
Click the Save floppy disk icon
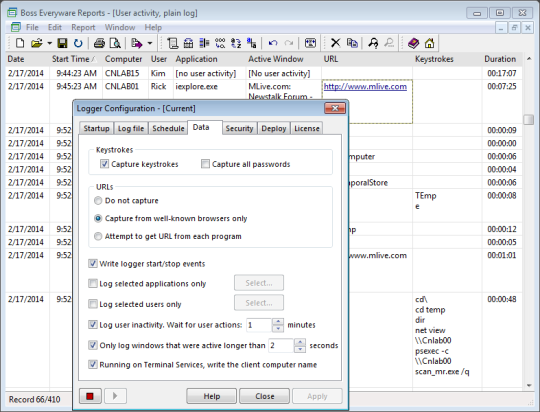click(x=62, y=43)
